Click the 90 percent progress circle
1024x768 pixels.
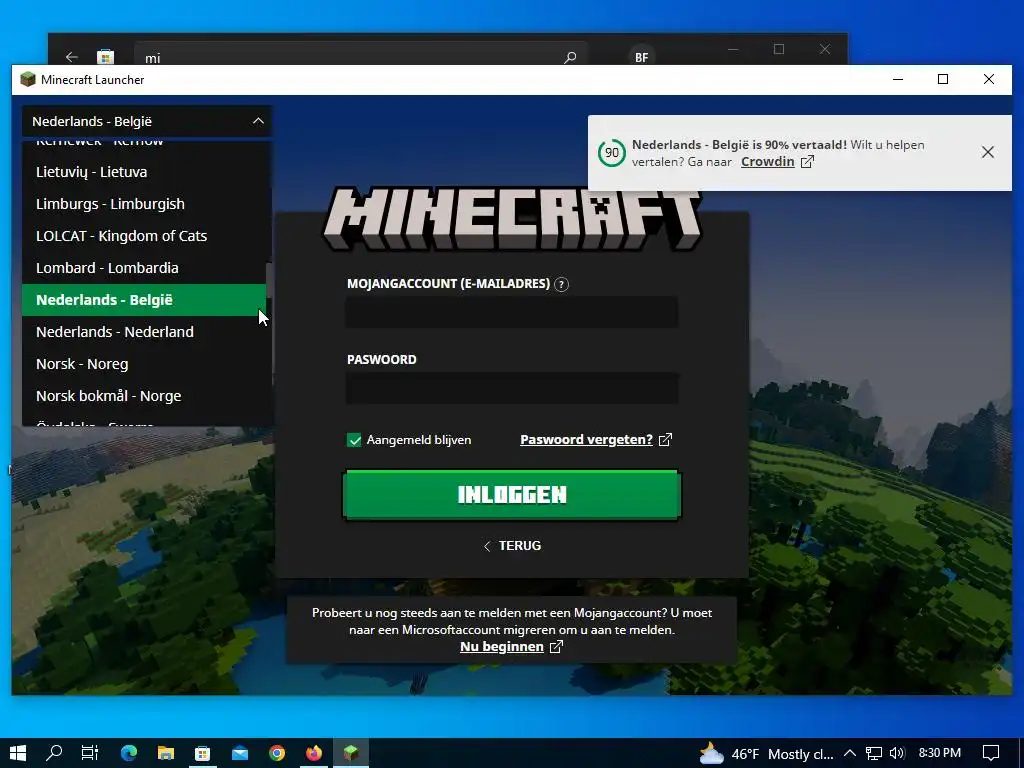(x=612, y=153)
